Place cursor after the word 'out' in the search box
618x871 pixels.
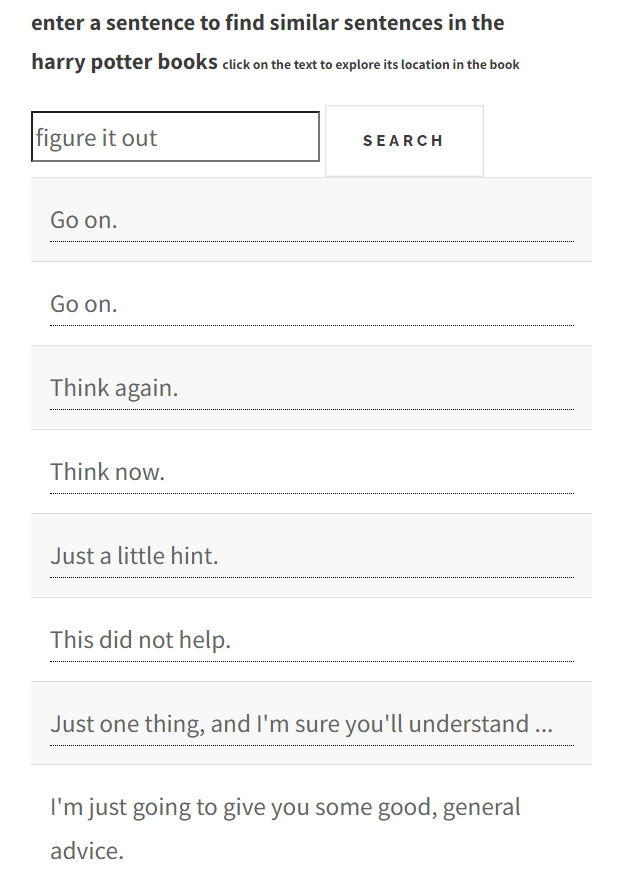click(159, 138)
